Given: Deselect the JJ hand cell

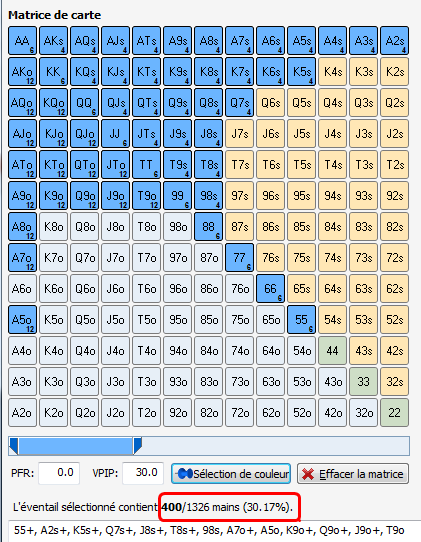Looking at the screenshot, I should tap(115, 134).
